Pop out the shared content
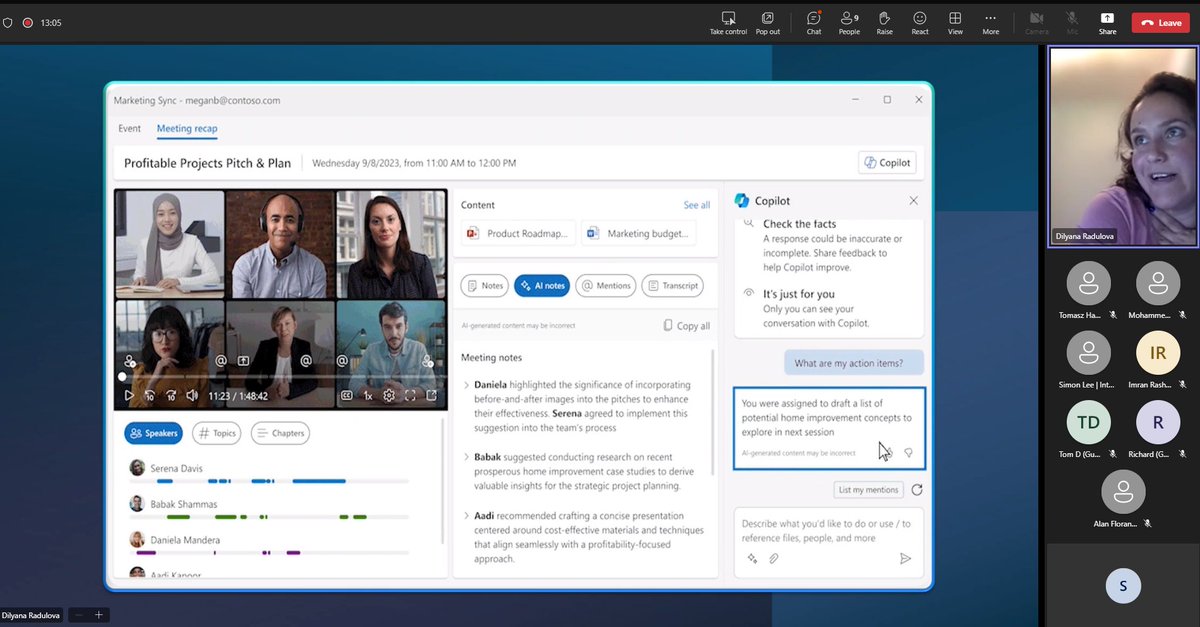This screenshot has height=627, width=1200. 767,22
